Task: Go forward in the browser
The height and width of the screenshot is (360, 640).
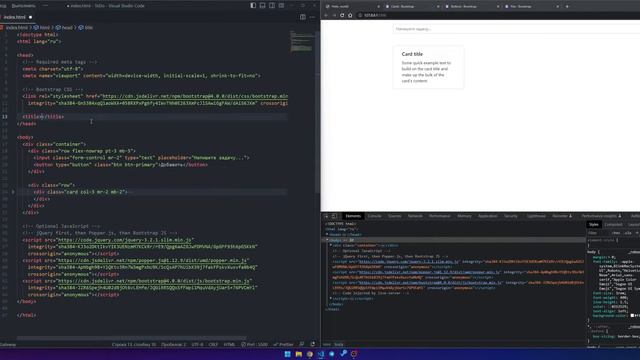Action: [x=334, y=15]
